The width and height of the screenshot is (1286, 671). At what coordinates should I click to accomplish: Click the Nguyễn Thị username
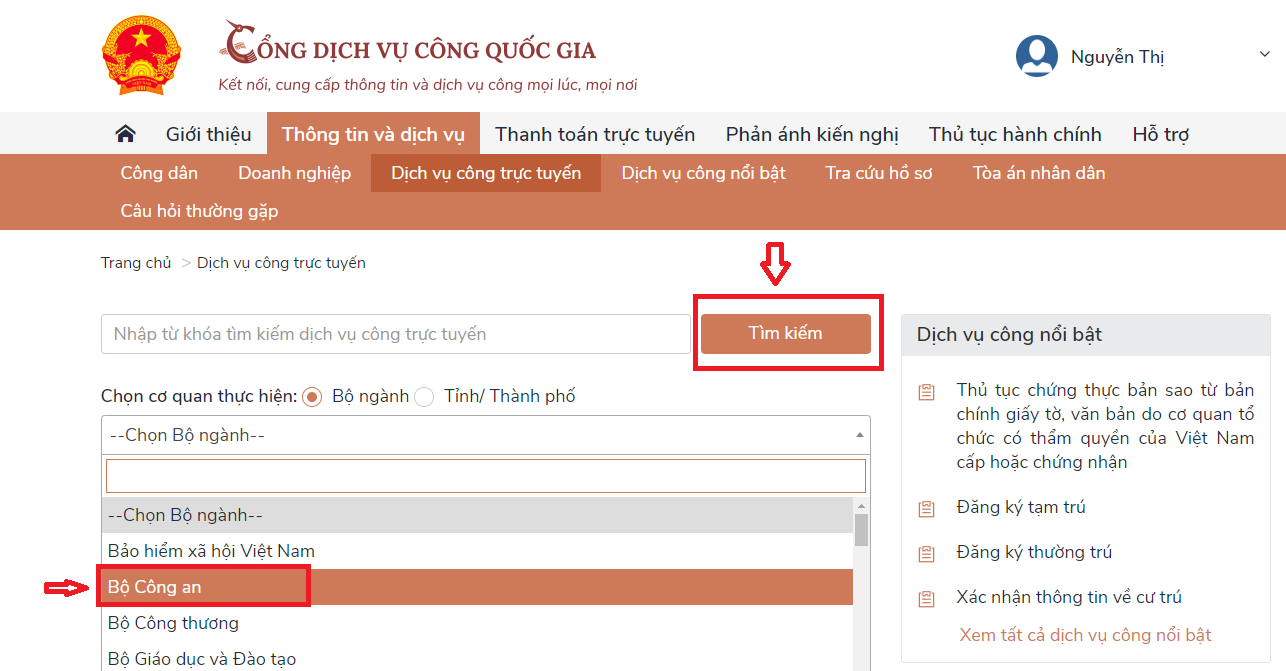coord(1117,57)
